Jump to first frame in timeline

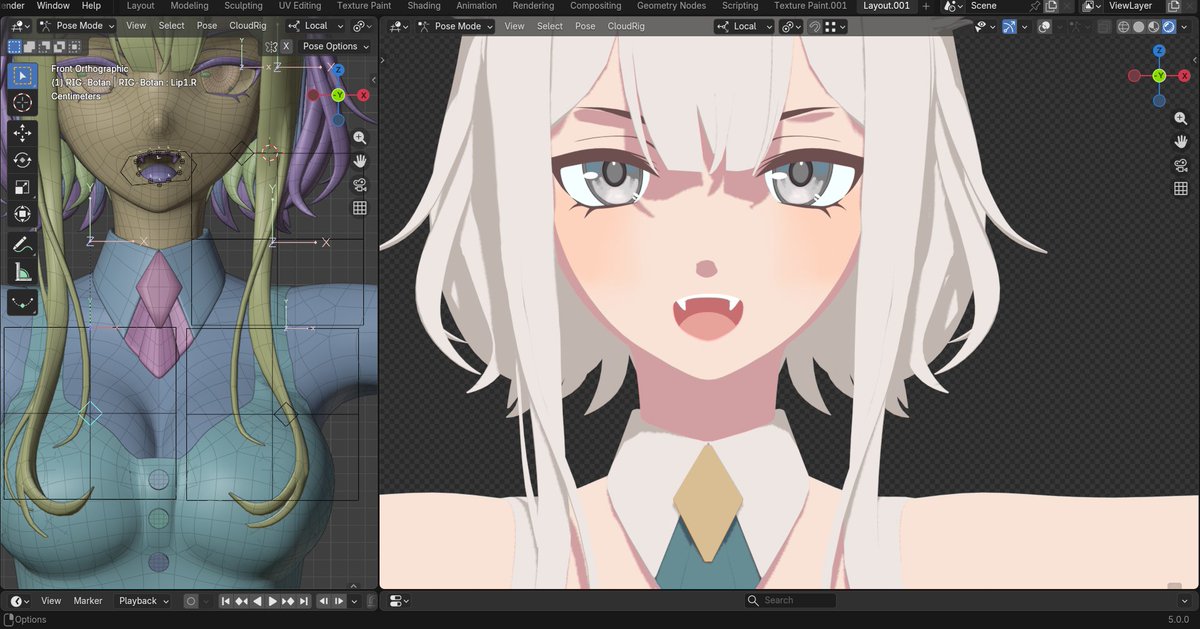pos(226,601)
